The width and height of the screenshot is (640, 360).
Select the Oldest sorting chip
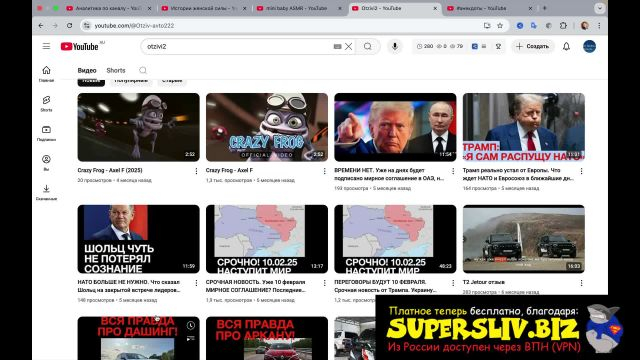[x=172, y=81]
